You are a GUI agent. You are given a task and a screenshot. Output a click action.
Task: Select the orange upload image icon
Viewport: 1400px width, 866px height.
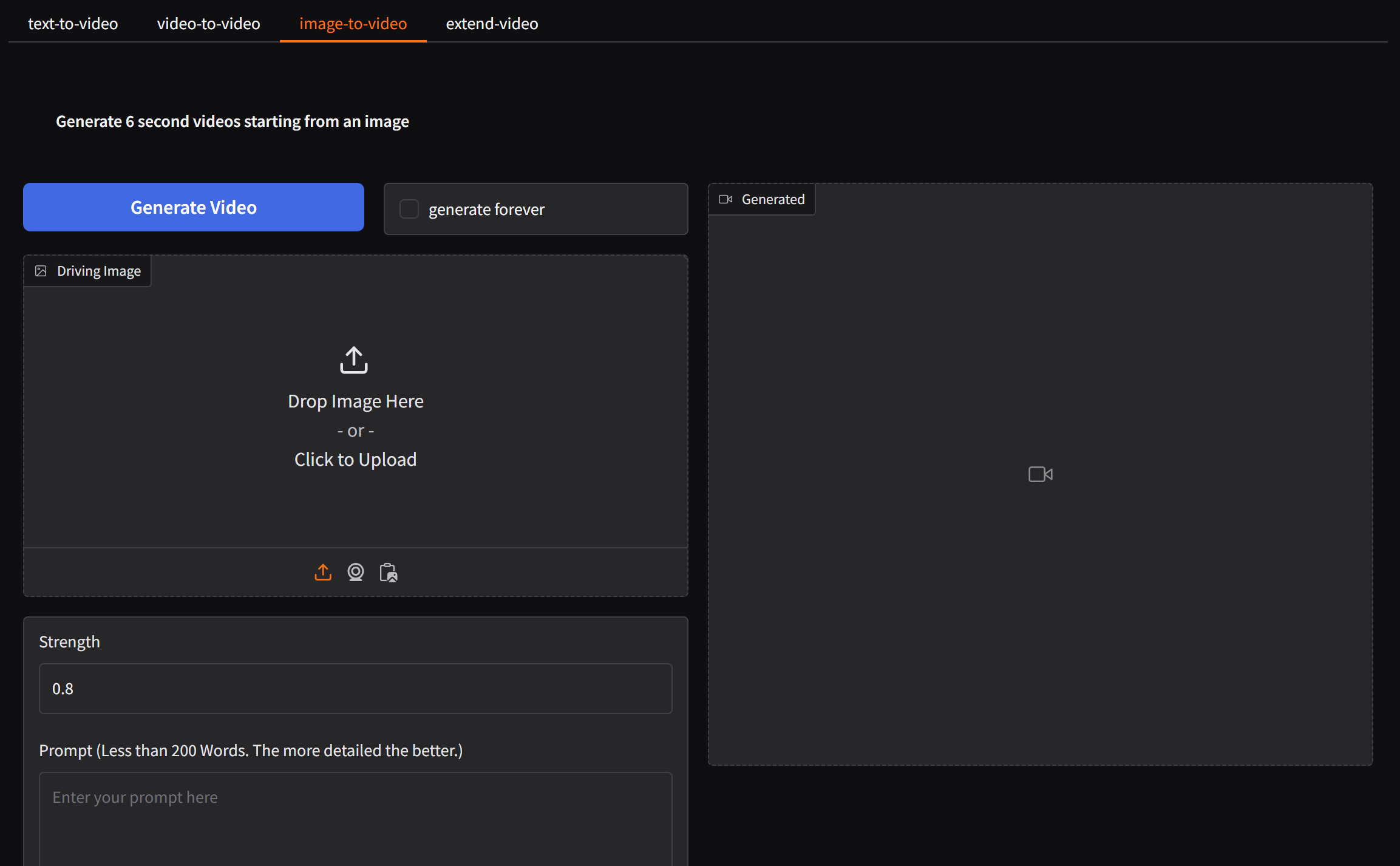(323, 572)
